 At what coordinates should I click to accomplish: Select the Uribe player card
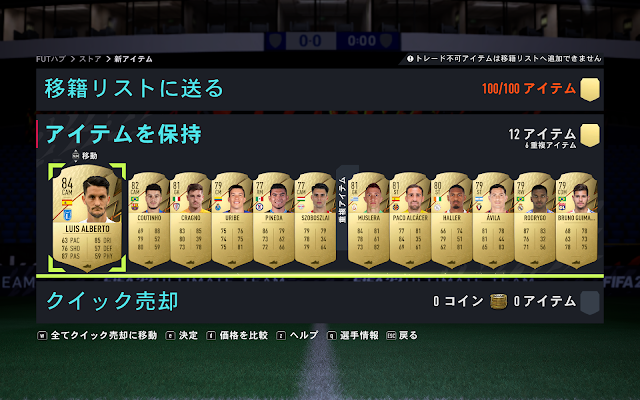click(x=232, y=220)
